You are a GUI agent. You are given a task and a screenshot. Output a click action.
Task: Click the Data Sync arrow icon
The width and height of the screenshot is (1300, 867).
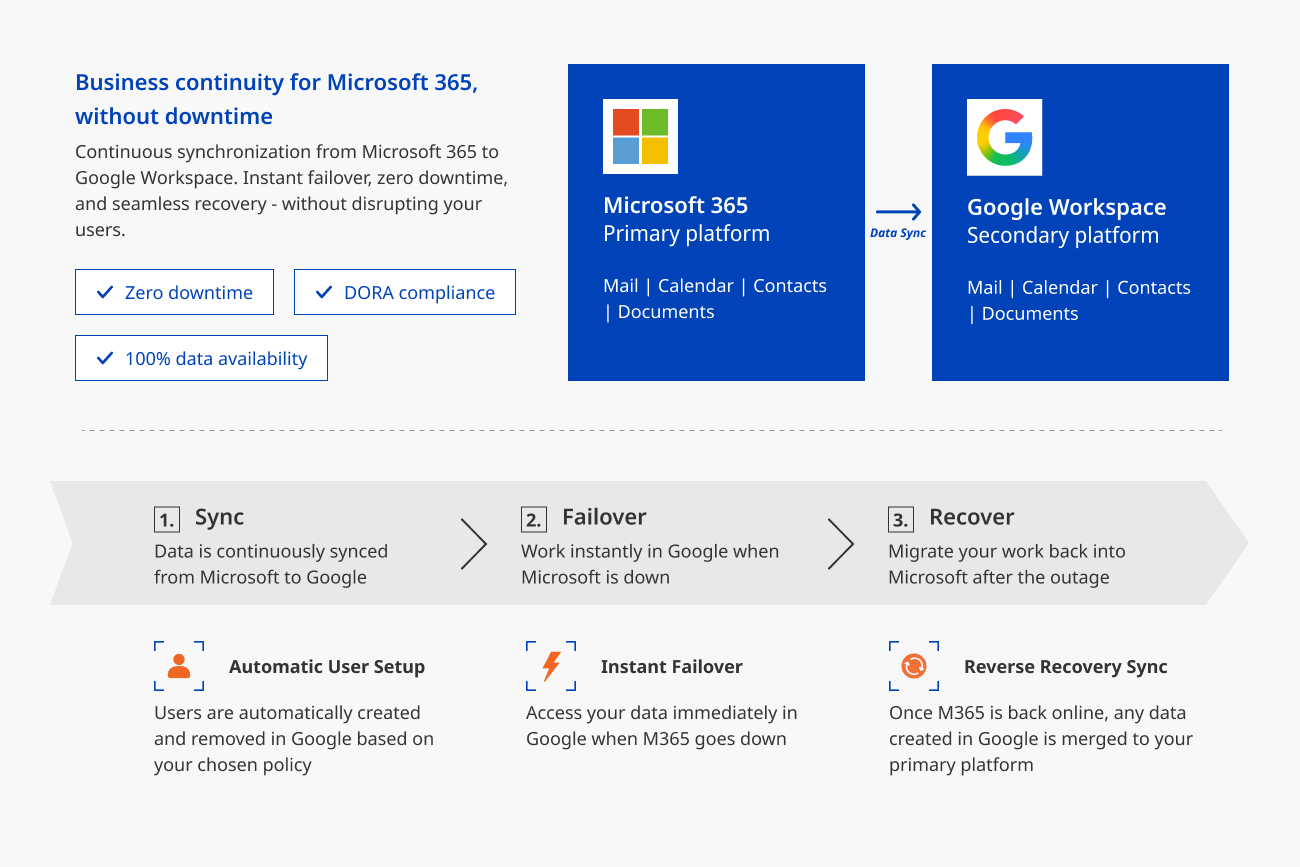click(x=899, y=212)
